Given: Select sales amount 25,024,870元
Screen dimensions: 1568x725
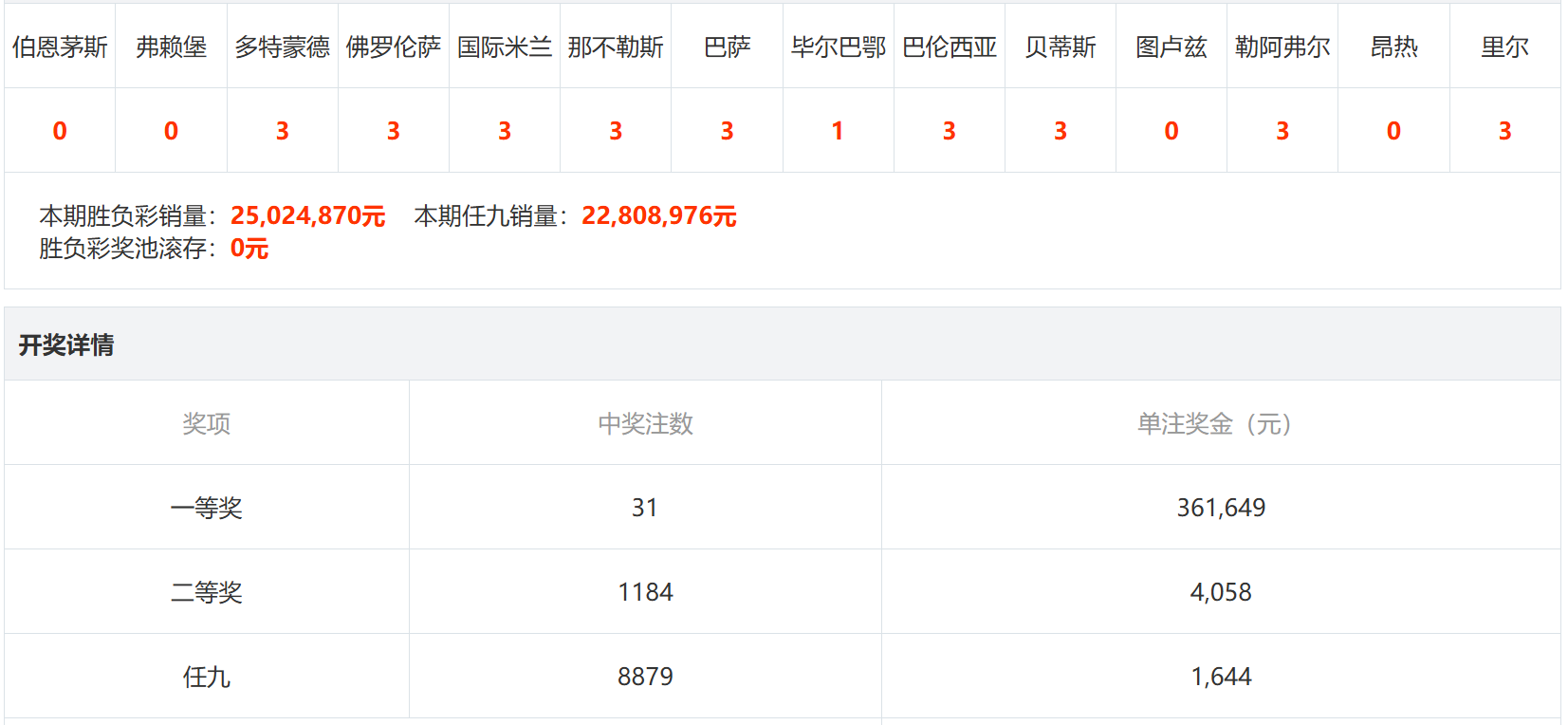Looking at the screenshot, I should click(308, 216).
